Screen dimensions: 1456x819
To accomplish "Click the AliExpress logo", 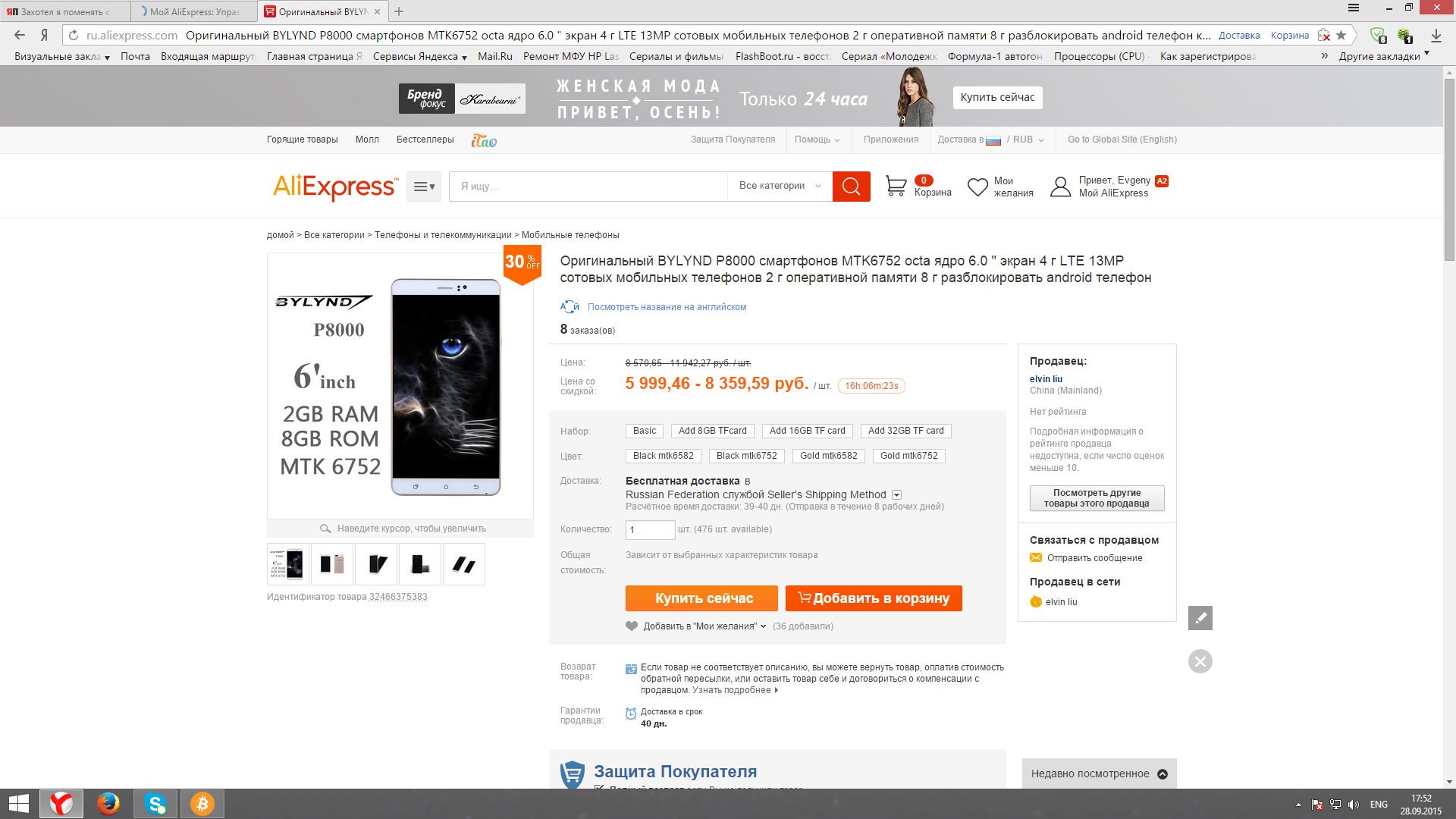I will [x=334, y=187].
